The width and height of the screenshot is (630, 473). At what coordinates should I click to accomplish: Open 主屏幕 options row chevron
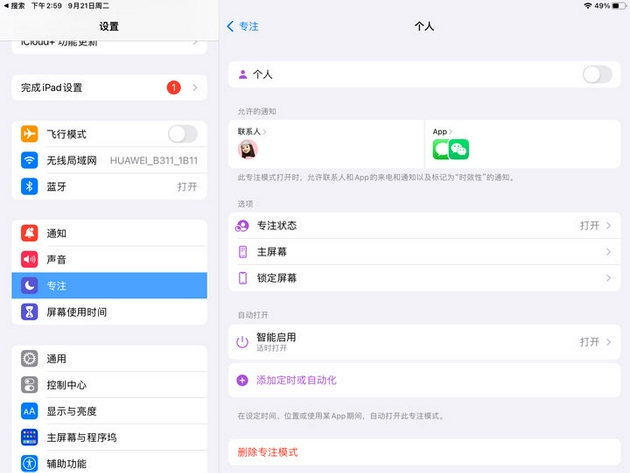tap(609, 252)
